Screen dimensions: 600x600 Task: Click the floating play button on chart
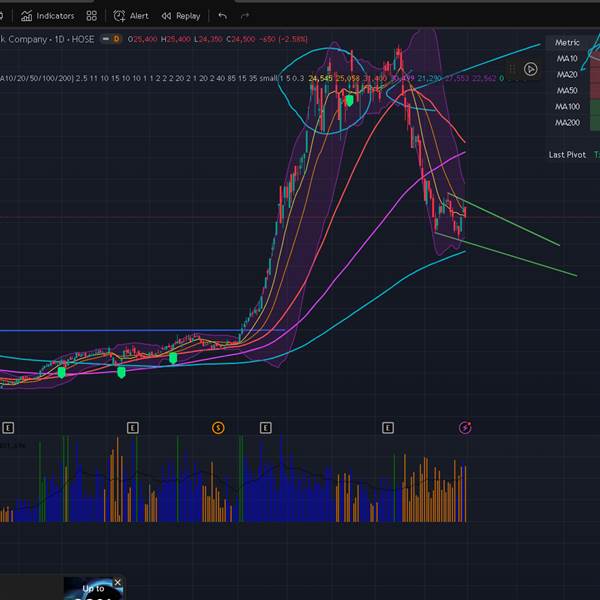tap(530, 69)
